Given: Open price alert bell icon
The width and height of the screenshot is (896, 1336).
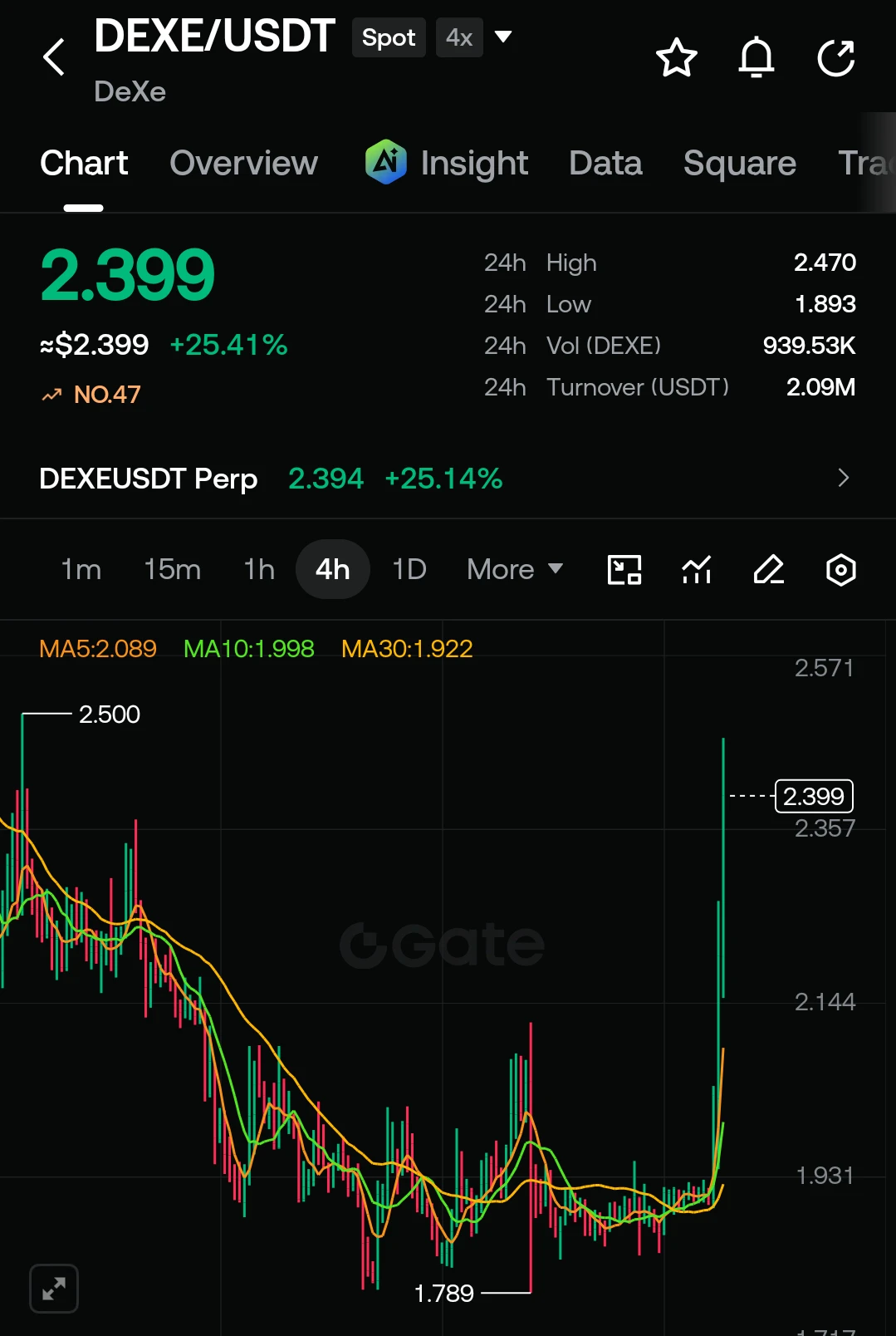Looking at the screenshot, I should [x=756, y=57].
